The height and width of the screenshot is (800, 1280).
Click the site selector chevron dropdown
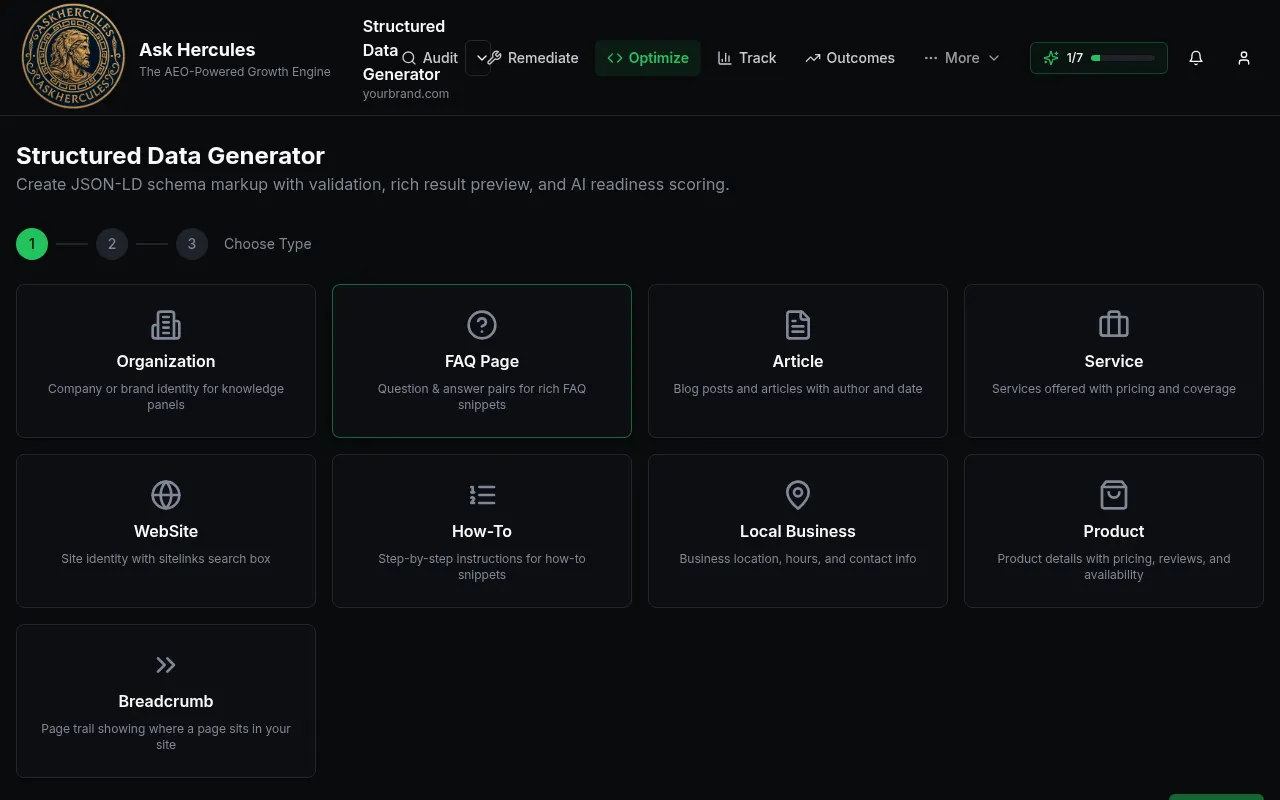pyautogui.click(x=479, y=58)
